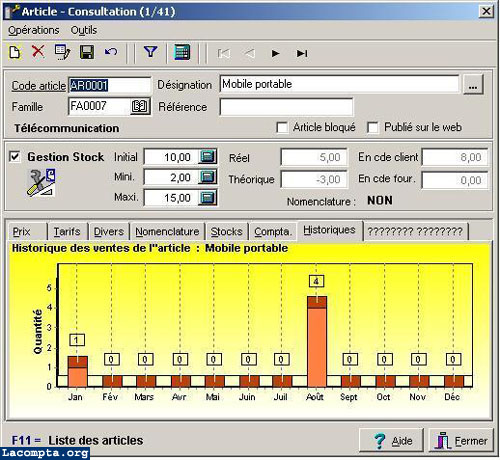The height and width of the screenshot is (460, 500).
Task: Click the Août sales bar in chart
Action: (316, 341)
